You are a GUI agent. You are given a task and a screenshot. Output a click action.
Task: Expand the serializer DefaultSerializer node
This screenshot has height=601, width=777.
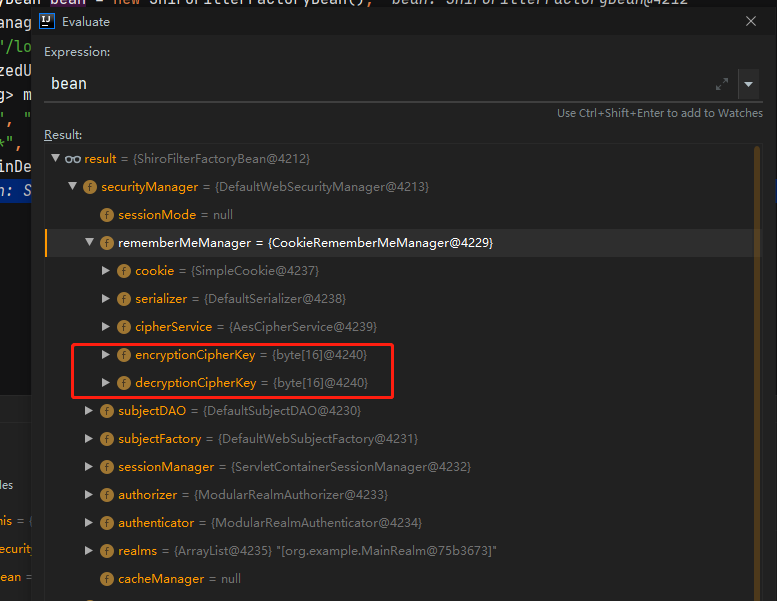(x=107, y=299)
